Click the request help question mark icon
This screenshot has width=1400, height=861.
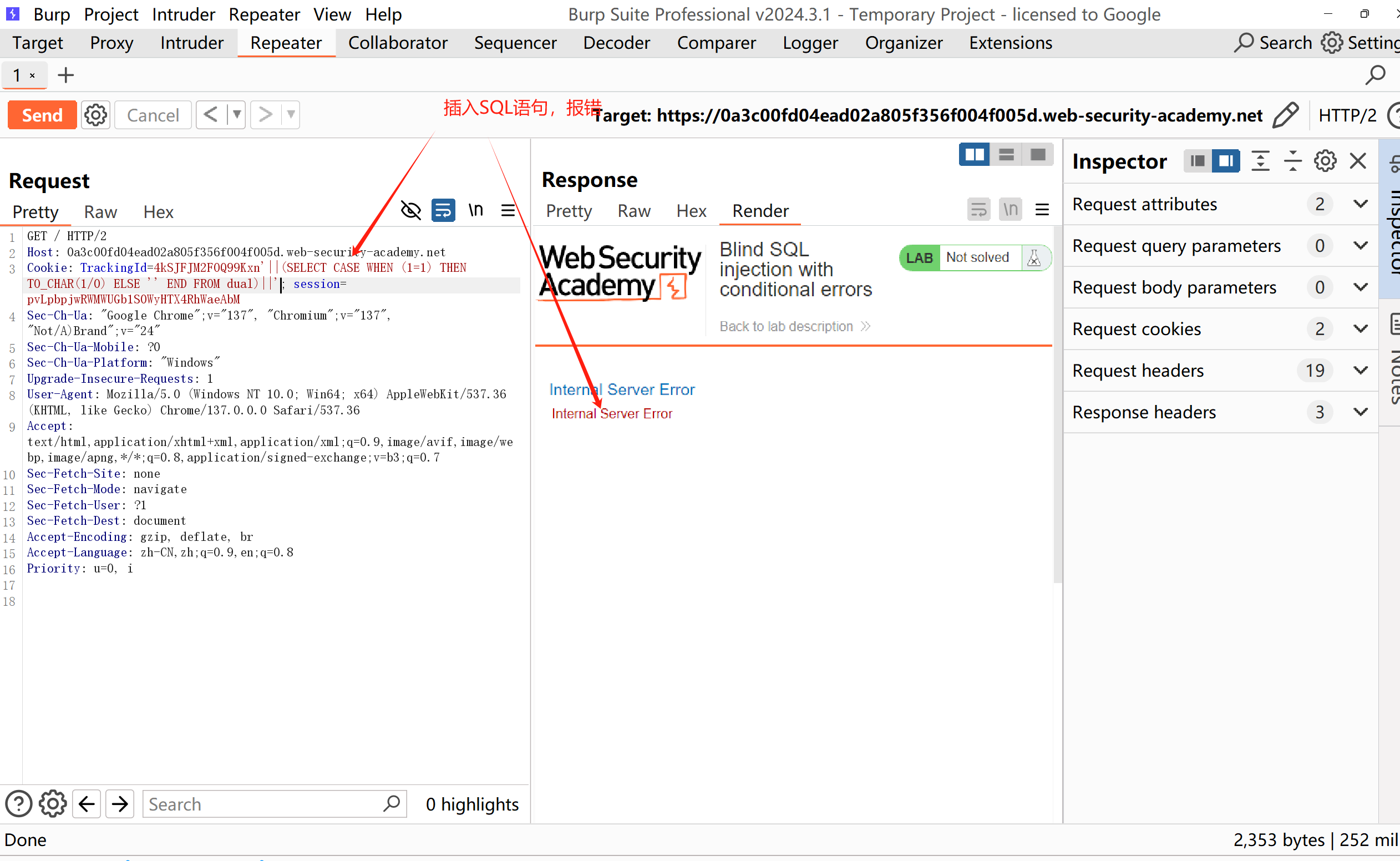click(18, 803)
